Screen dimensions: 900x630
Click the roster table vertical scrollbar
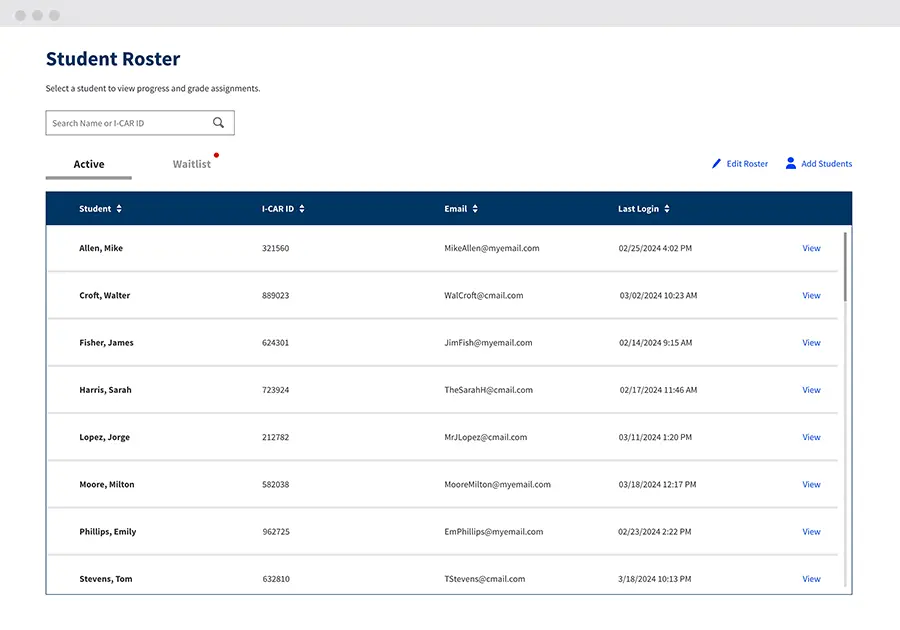(845, 266)
